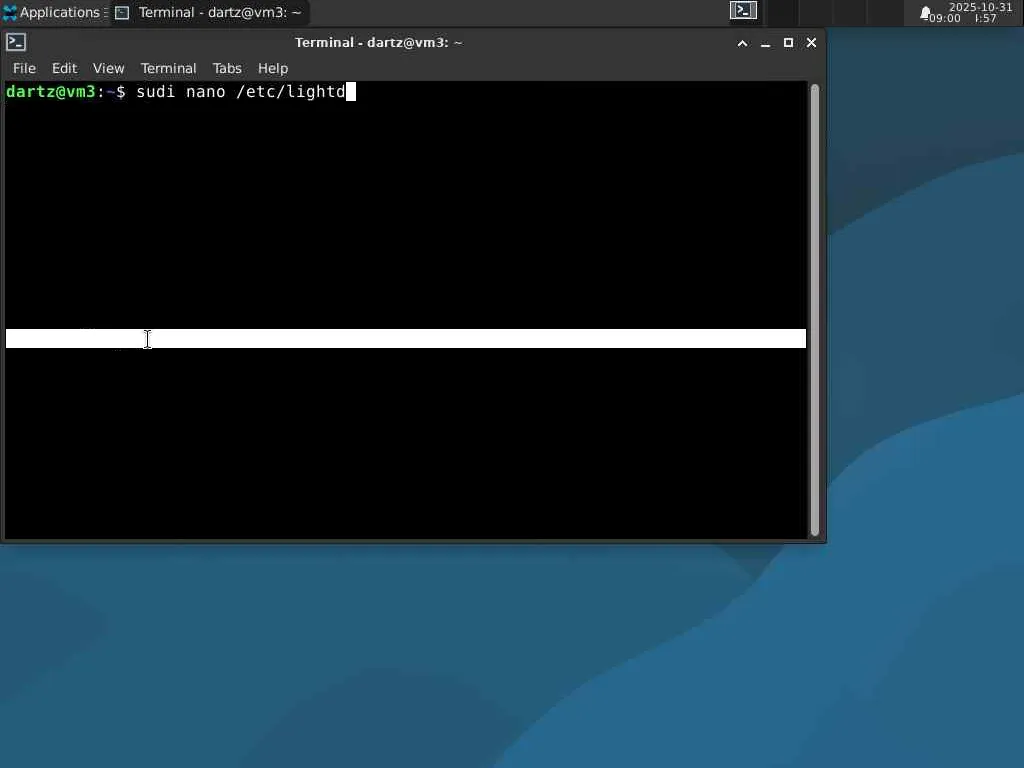Viewport: 1024px width, 768px height.
Task: Minimize the terminal window
Action: click(x=765, y=43)
